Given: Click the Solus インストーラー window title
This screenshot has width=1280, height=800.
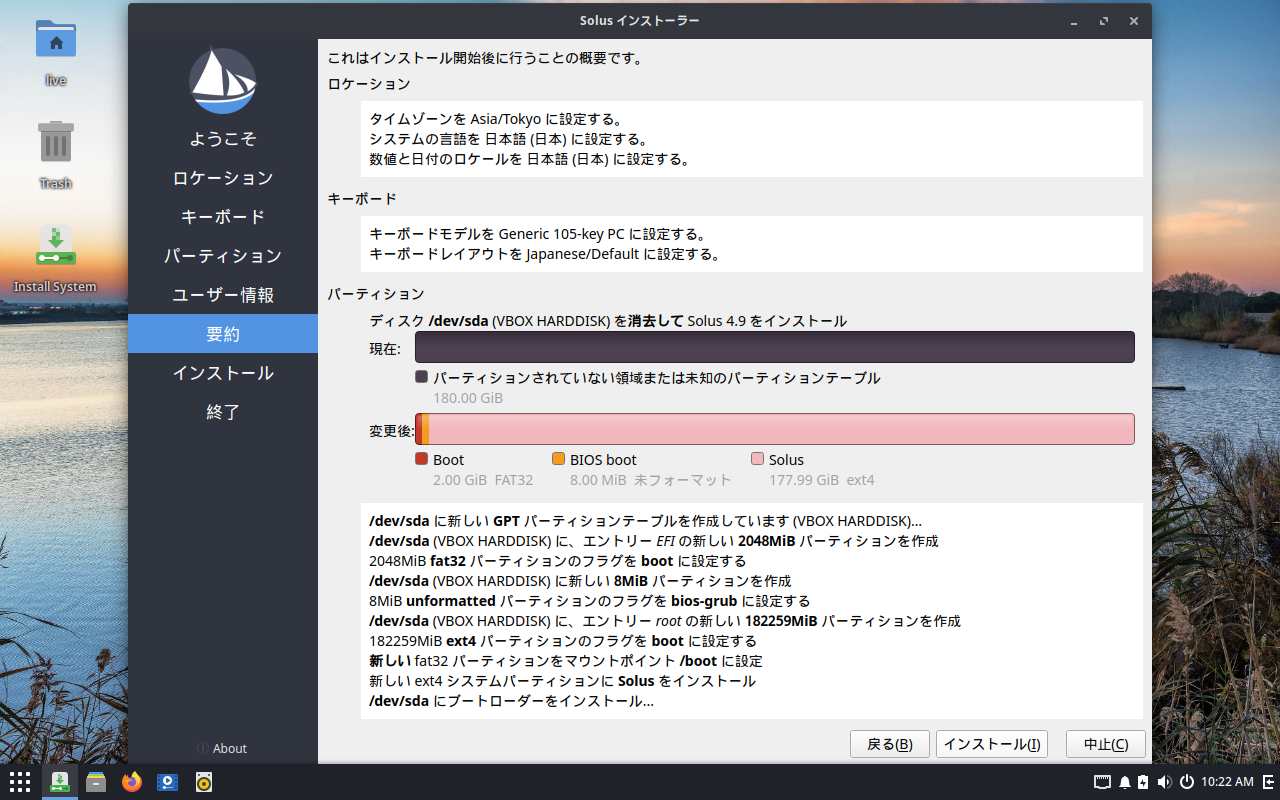Looking at the screenshot, I should (640, 20).
